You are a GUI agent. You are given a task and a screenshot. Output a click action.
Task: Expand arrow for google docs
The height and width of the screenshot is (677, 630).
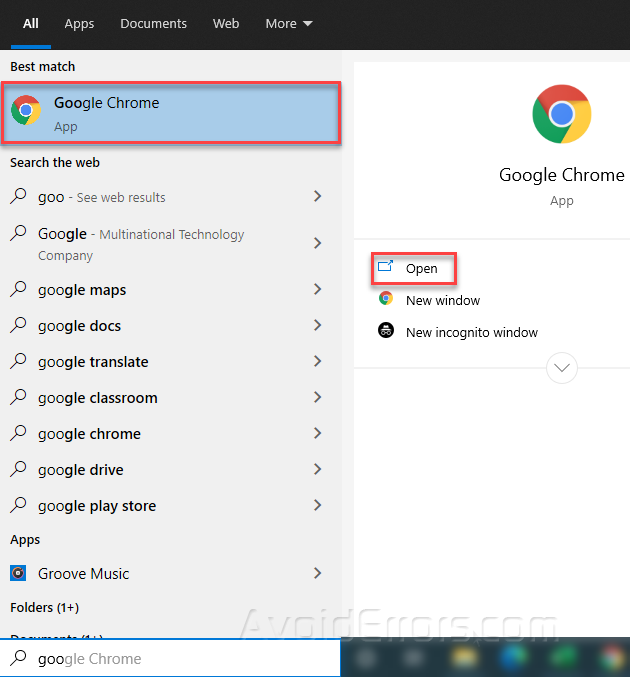point(317,325)
